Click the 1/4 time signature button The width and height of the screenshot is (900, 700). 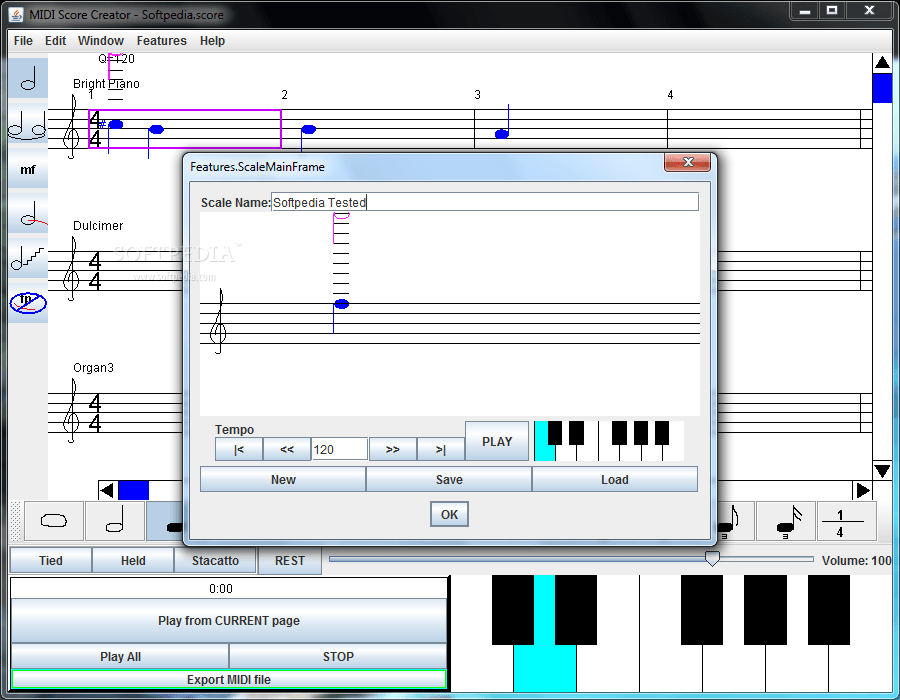[846, 521]
